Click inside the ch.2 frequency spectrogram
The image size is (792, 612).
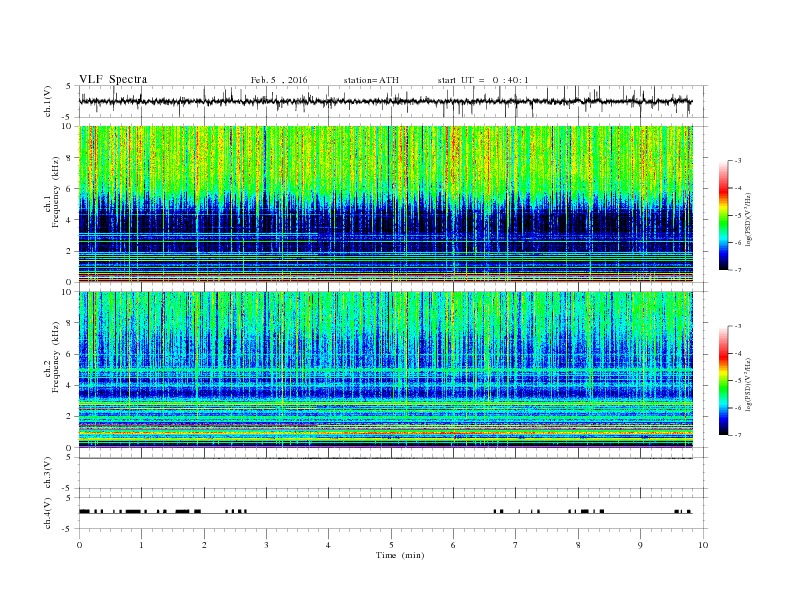386,370
